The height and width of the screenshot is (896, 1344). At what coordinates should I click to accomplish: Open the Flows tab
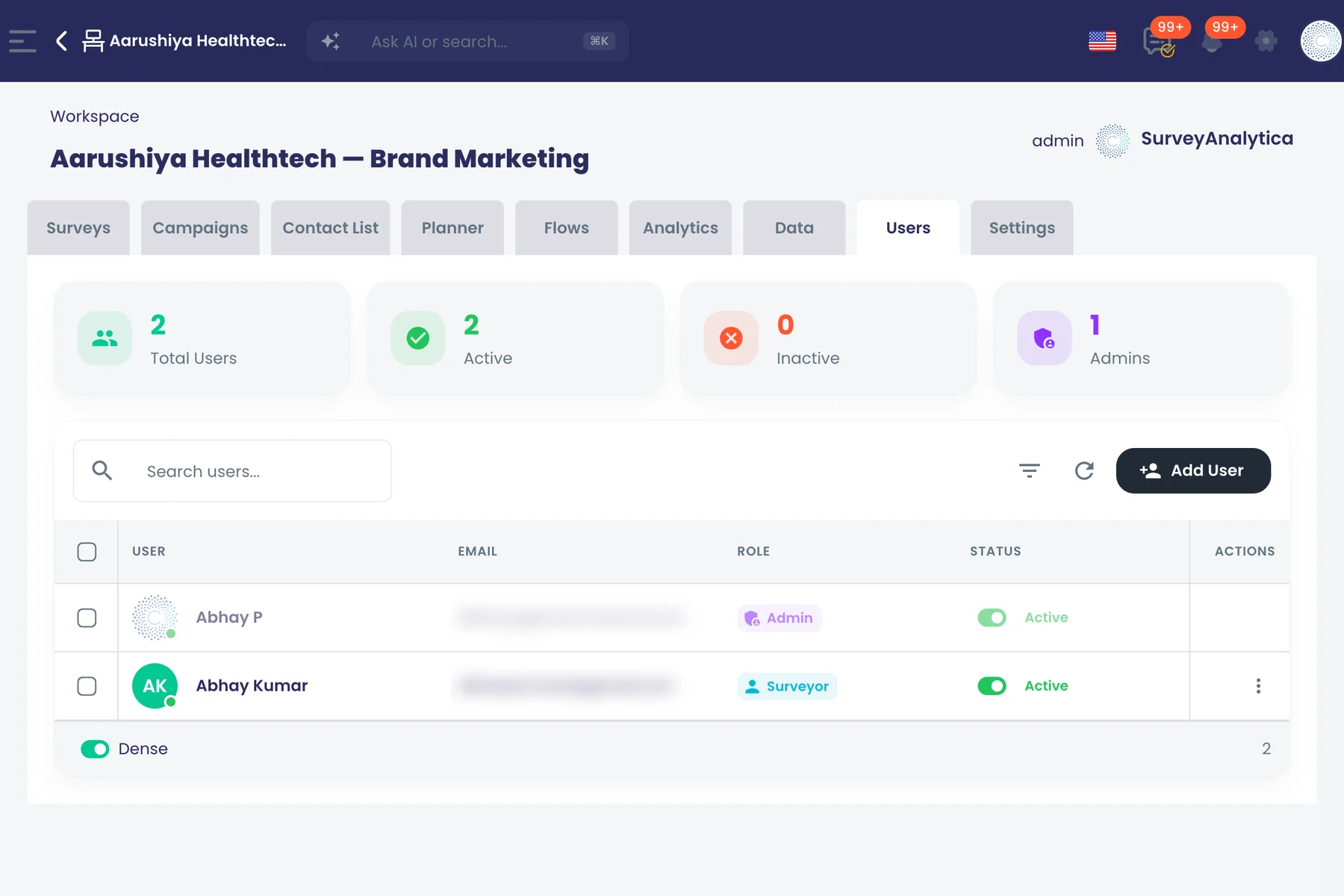(x=566, y=228)
